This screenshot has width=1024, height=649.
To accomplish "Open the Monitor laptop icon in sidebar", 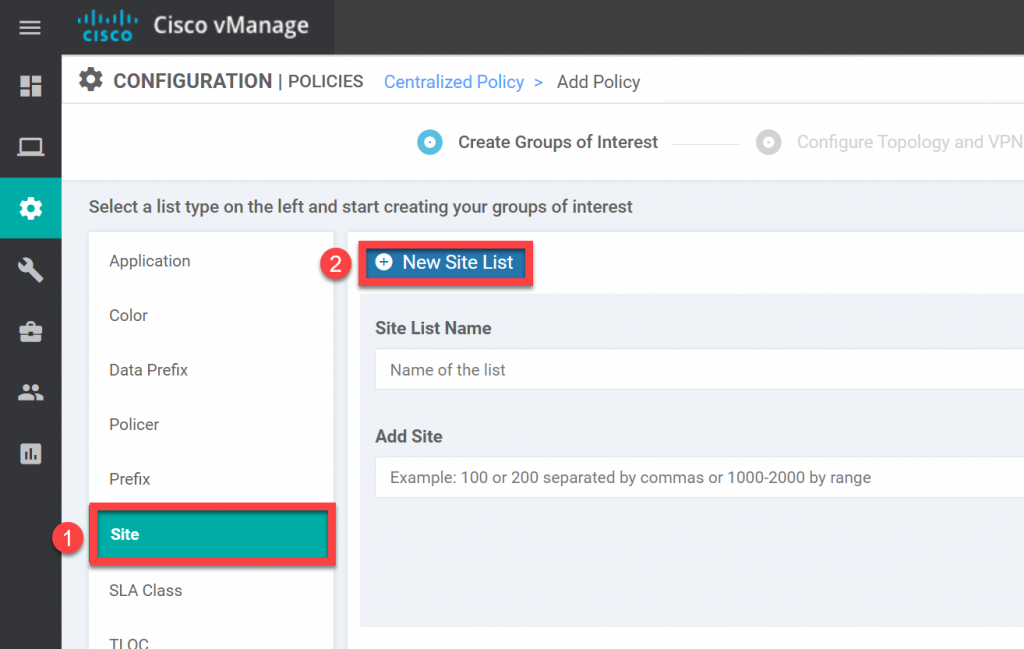I will coord(31,147).
